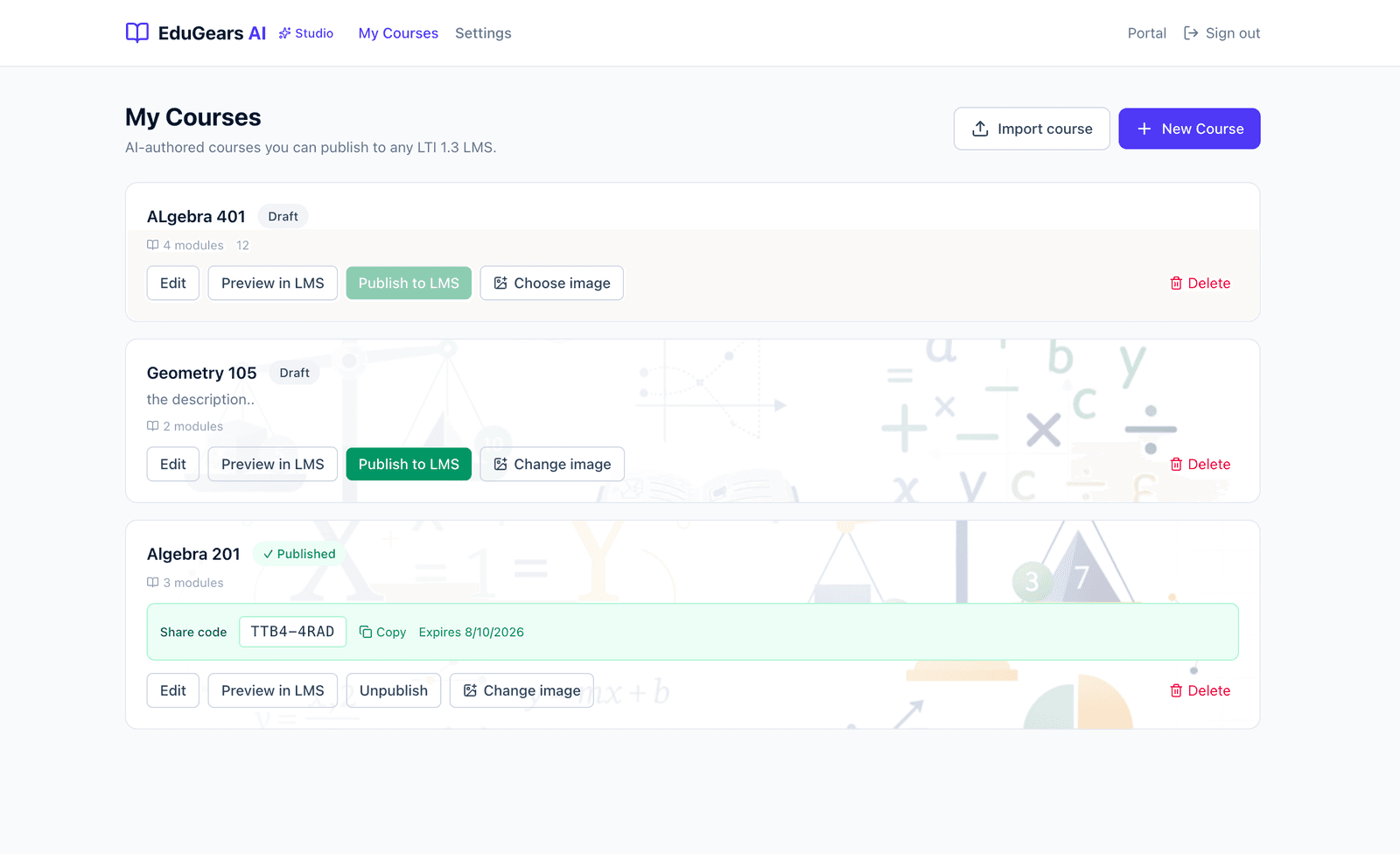
Task: Click the My Courses page heading
Action: [193, 117]
